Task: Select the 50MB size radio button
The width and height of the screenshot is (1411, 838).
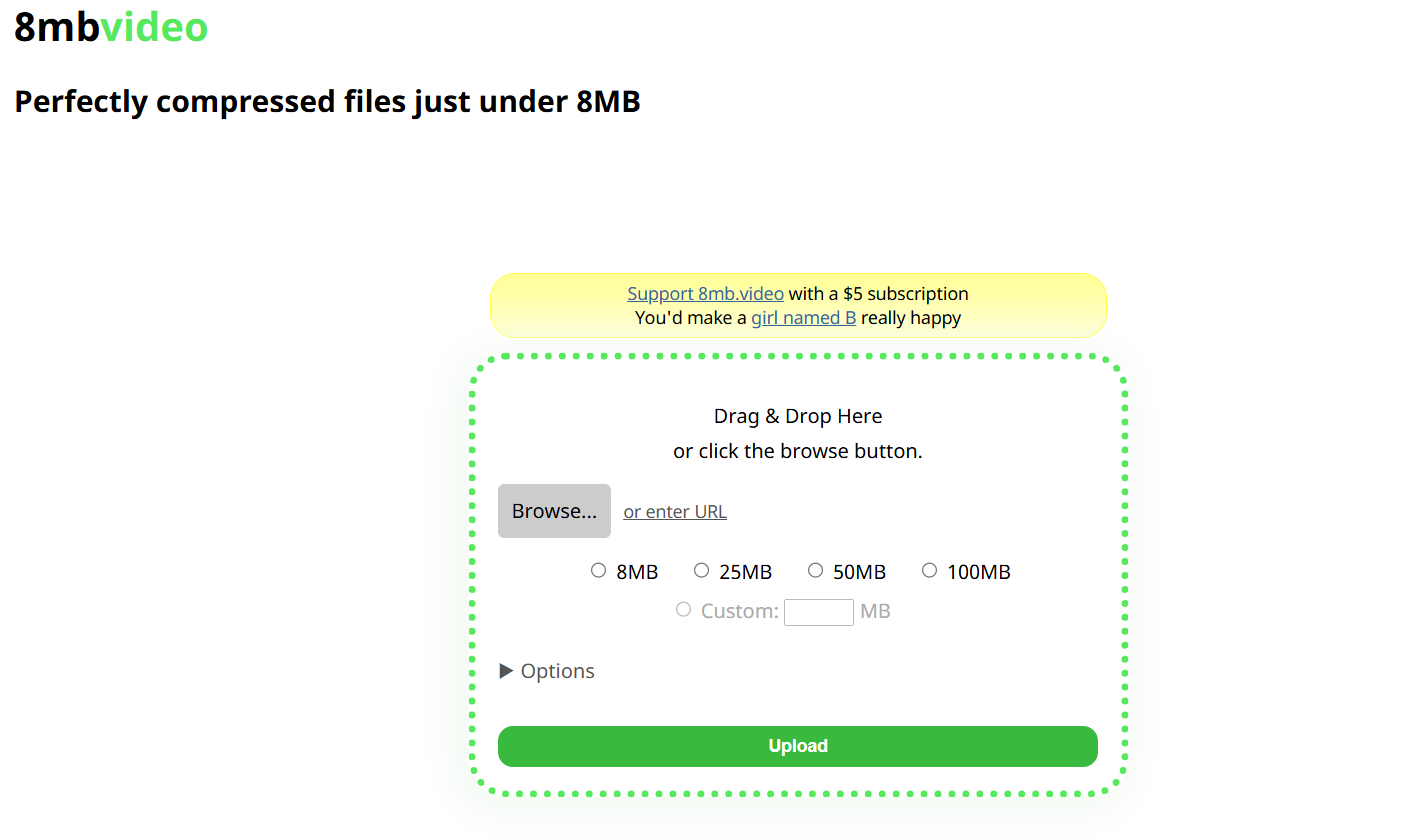Action: click(815, 570)
